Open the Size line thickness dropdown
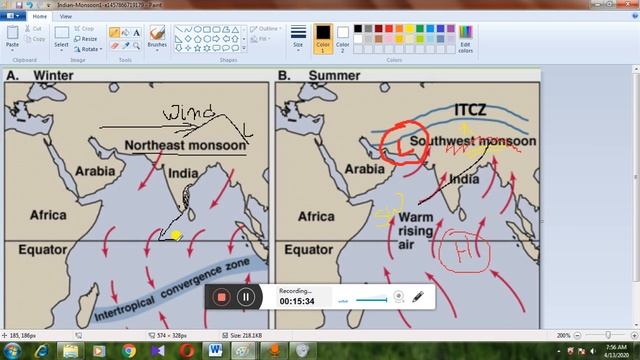The width and height of the screenshot is (640, 360). pyautogui.click(x=298, y=38)
